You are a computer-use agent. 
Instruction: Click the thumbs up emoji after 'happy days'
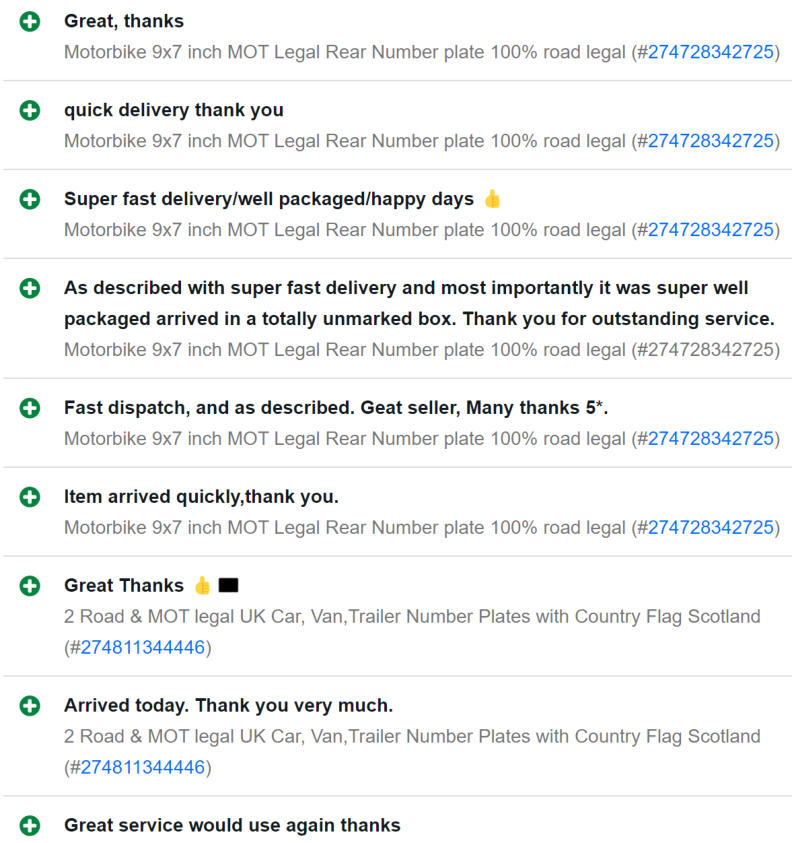(x=492, y=199)
